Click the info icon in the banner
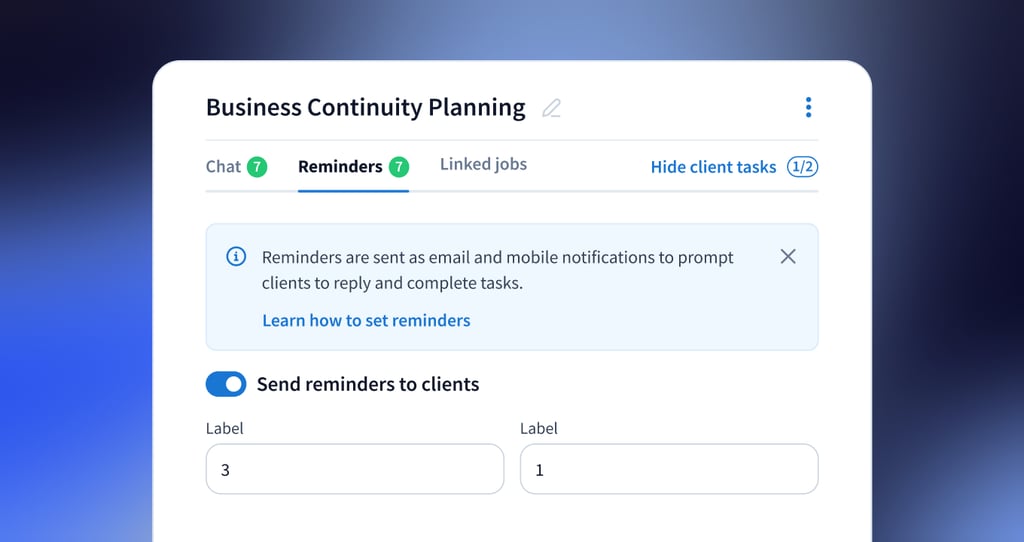Screen dimensions: 1024x542 (x=236, y=257)
